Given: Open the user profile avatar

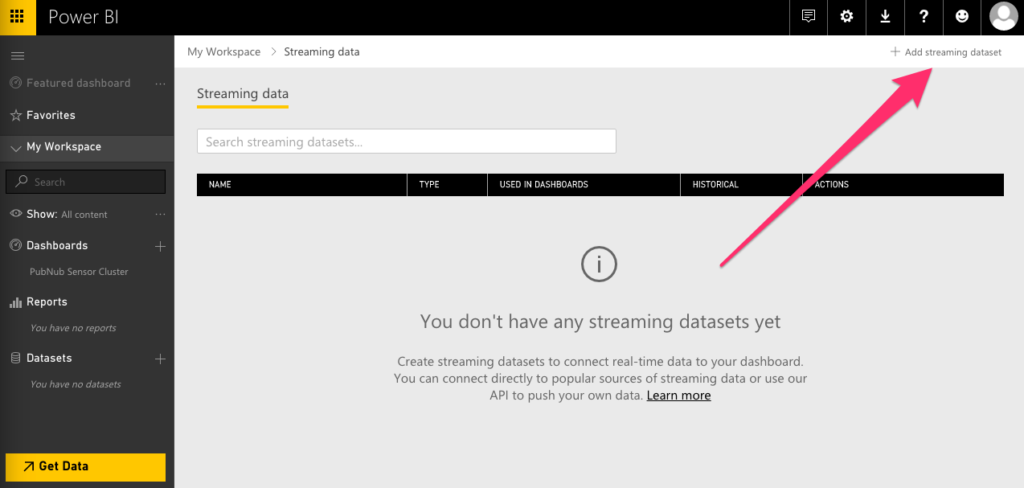Looking at the screenshot, I should (1002, 17).
